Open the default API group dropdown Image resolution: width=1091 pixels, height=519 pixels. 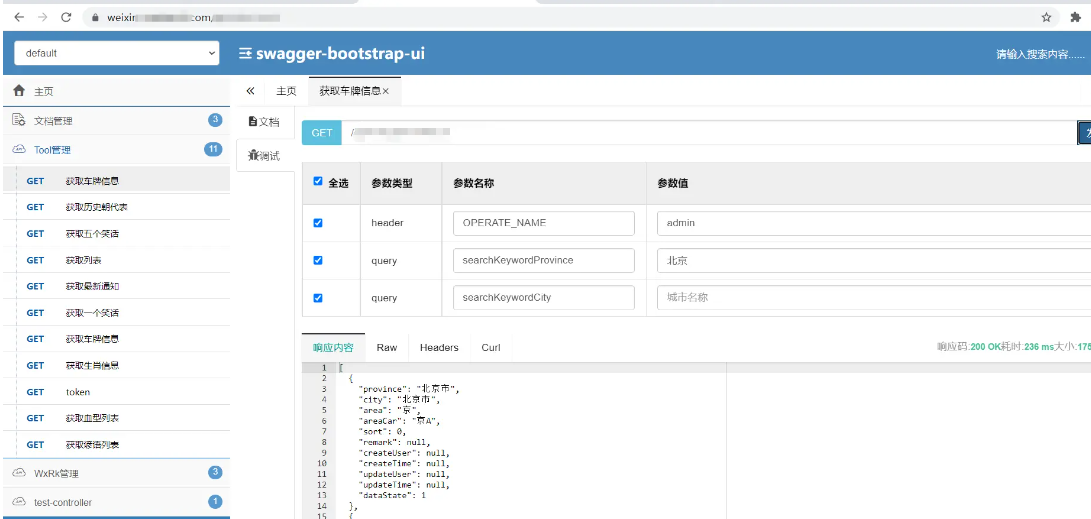point(117,53)
